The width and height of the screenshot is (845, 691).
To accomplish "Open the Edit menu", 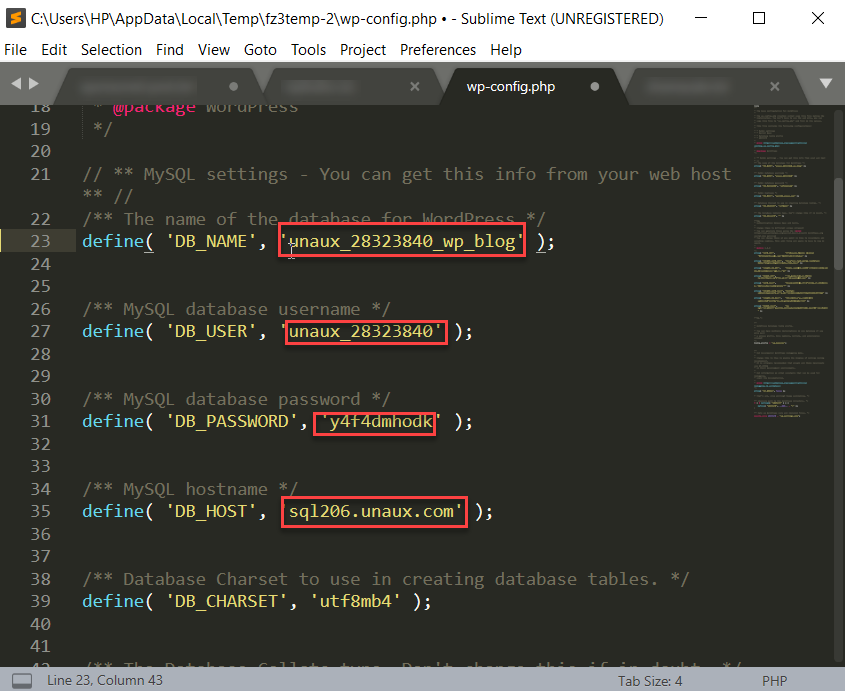I will [54, 50].
